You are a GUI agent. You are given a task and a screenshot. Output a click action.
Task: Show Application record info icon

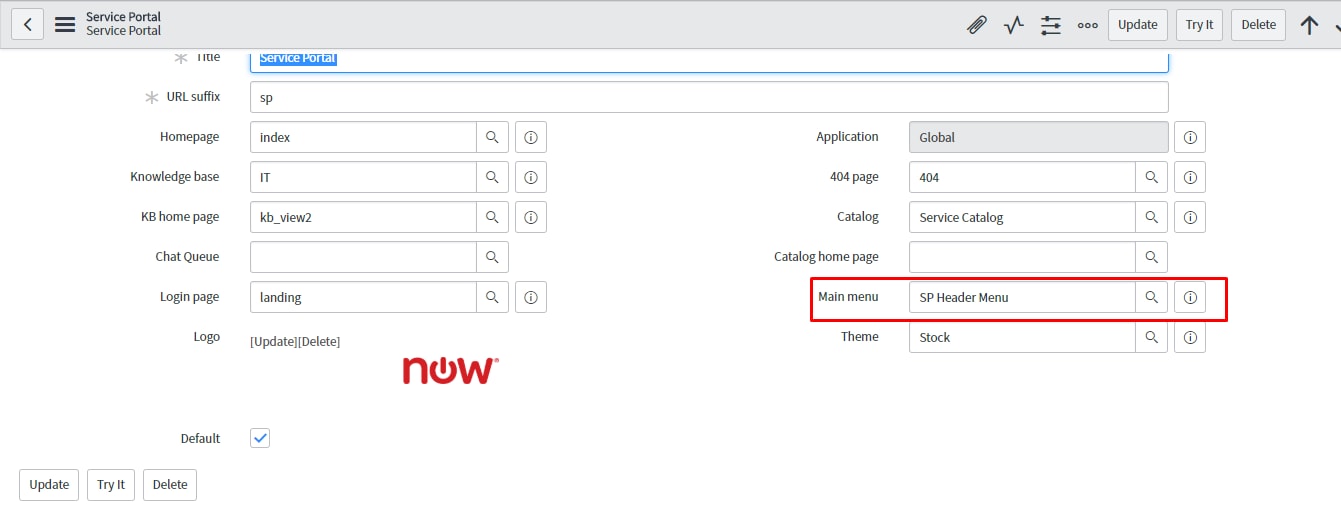click(1190, 137)
